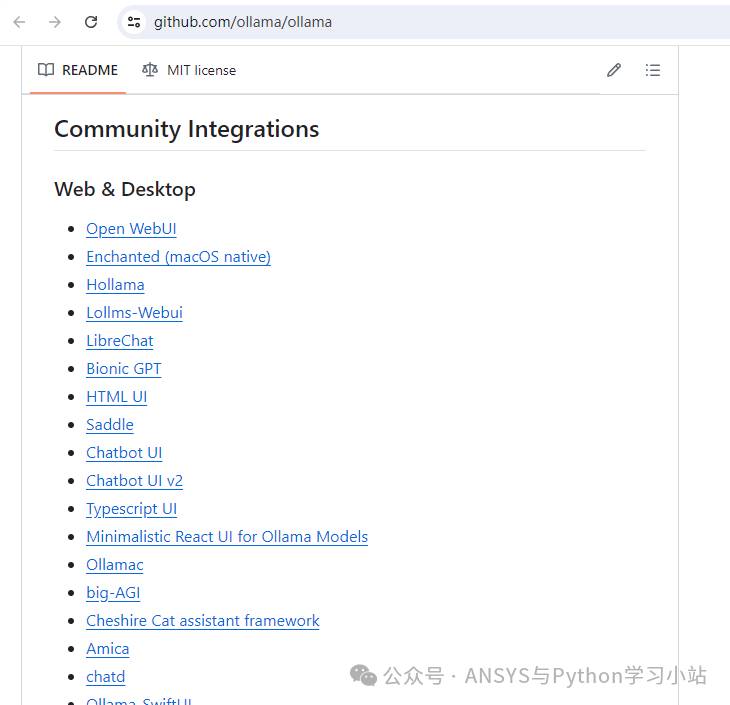This screenshot has width=730, height=705.
Task: Visit the Lollms-Webui link
Action: tap(135, 312)
